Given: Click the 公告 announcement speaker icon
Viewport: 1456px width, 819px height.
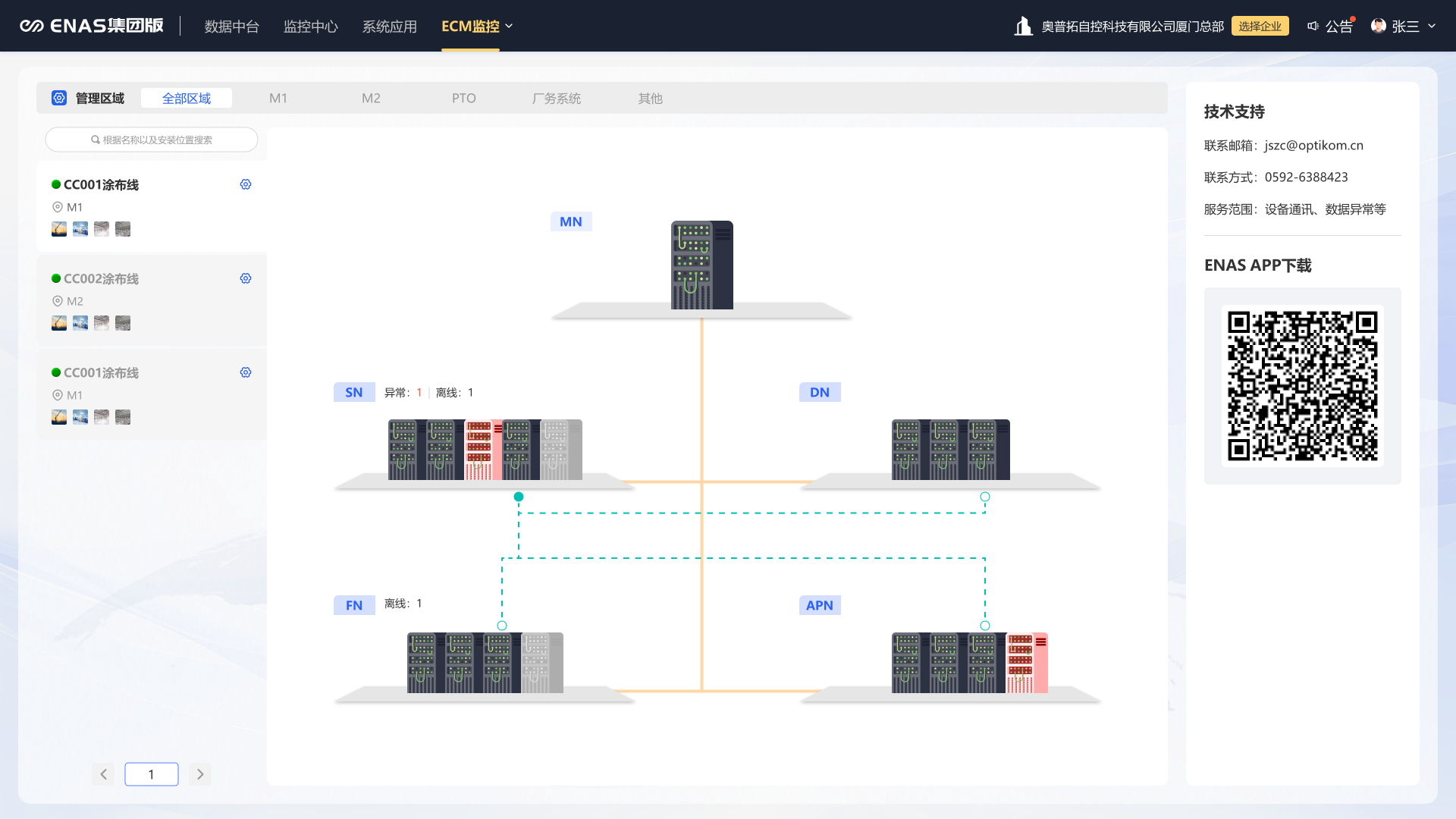Looking at the screenshot, I should click(1313, 26).
